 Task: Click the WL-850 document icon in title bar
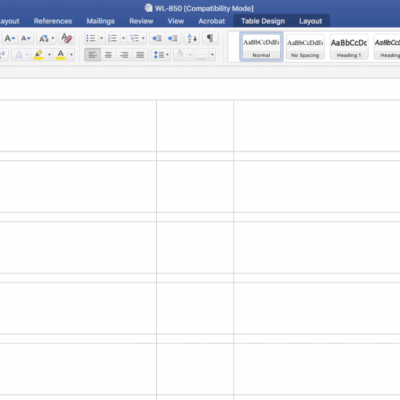149,8
